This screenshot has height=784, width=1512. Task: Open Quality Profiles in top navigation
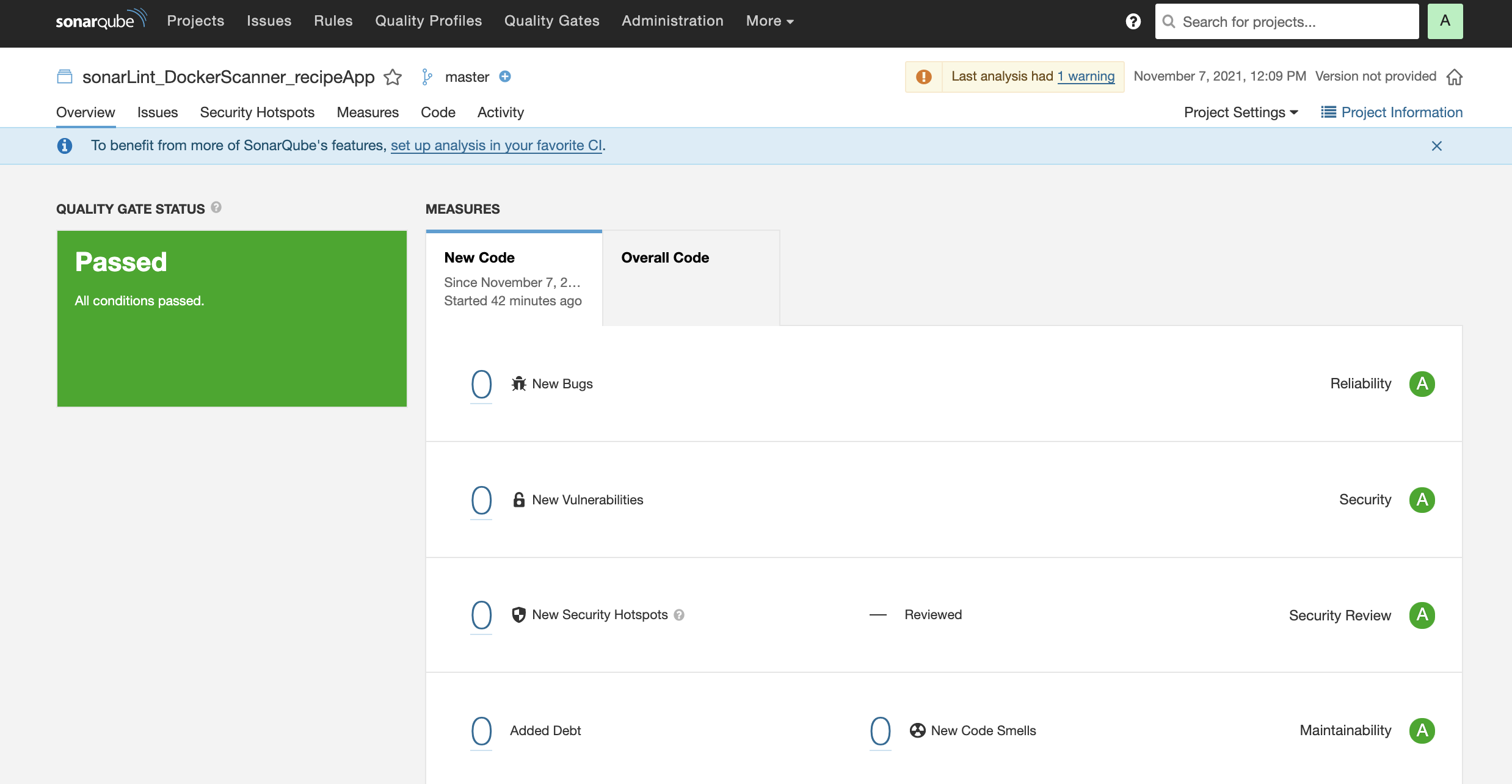[429, 21]
